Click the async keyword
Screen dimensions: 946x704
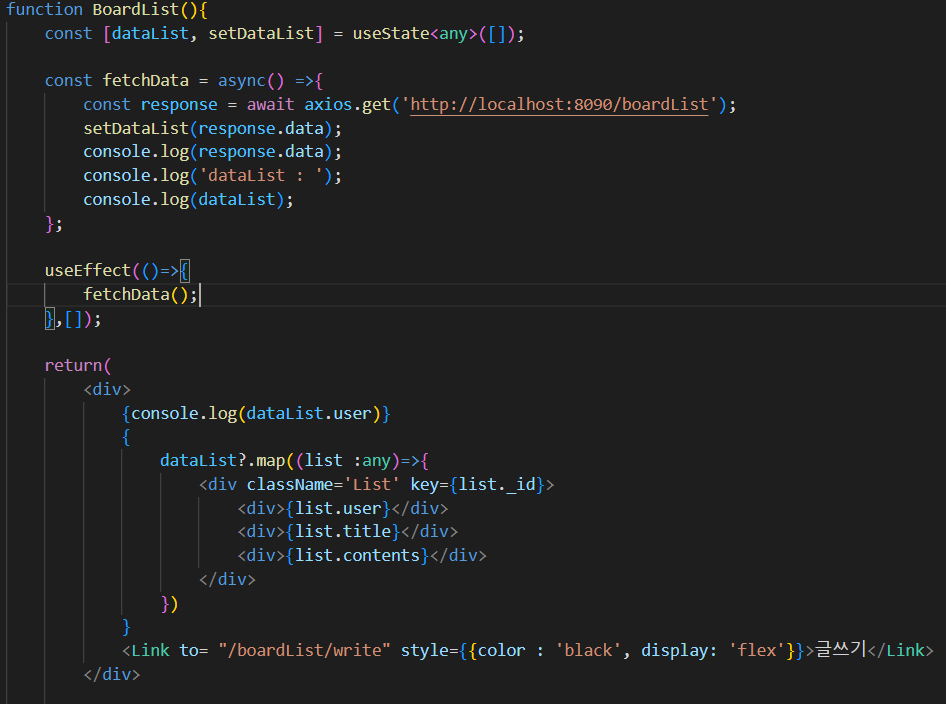coord(242,80)
